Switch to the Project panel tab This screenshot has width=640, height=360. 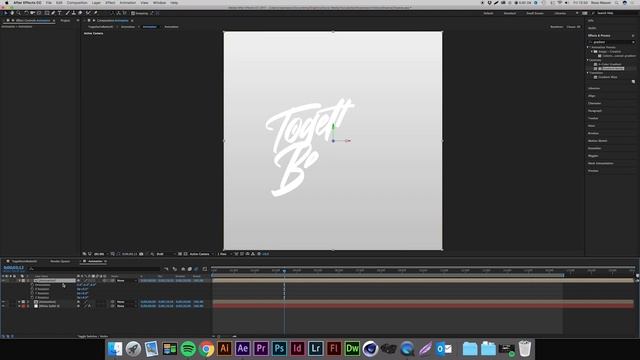[x=65, y=20]
